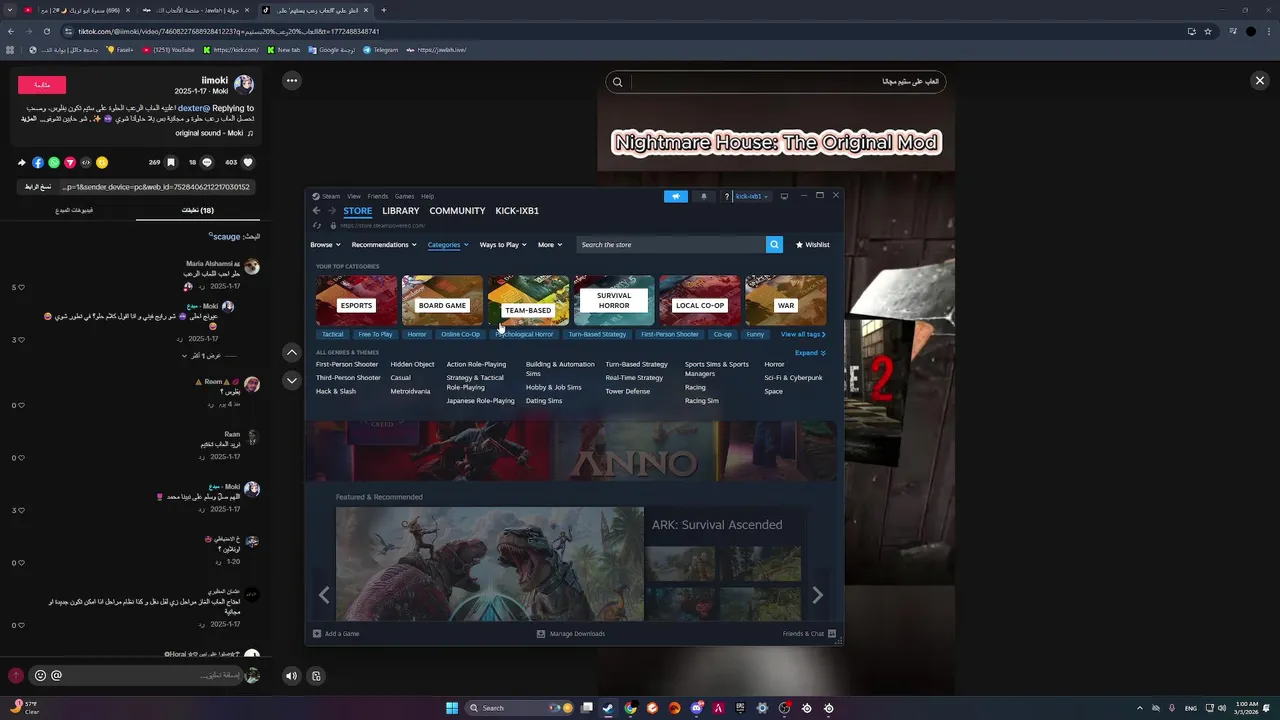The image size is (1280, 720).
Task: Open the Windows Start menu
Action: pyautogui.click(x=452, y=708)
